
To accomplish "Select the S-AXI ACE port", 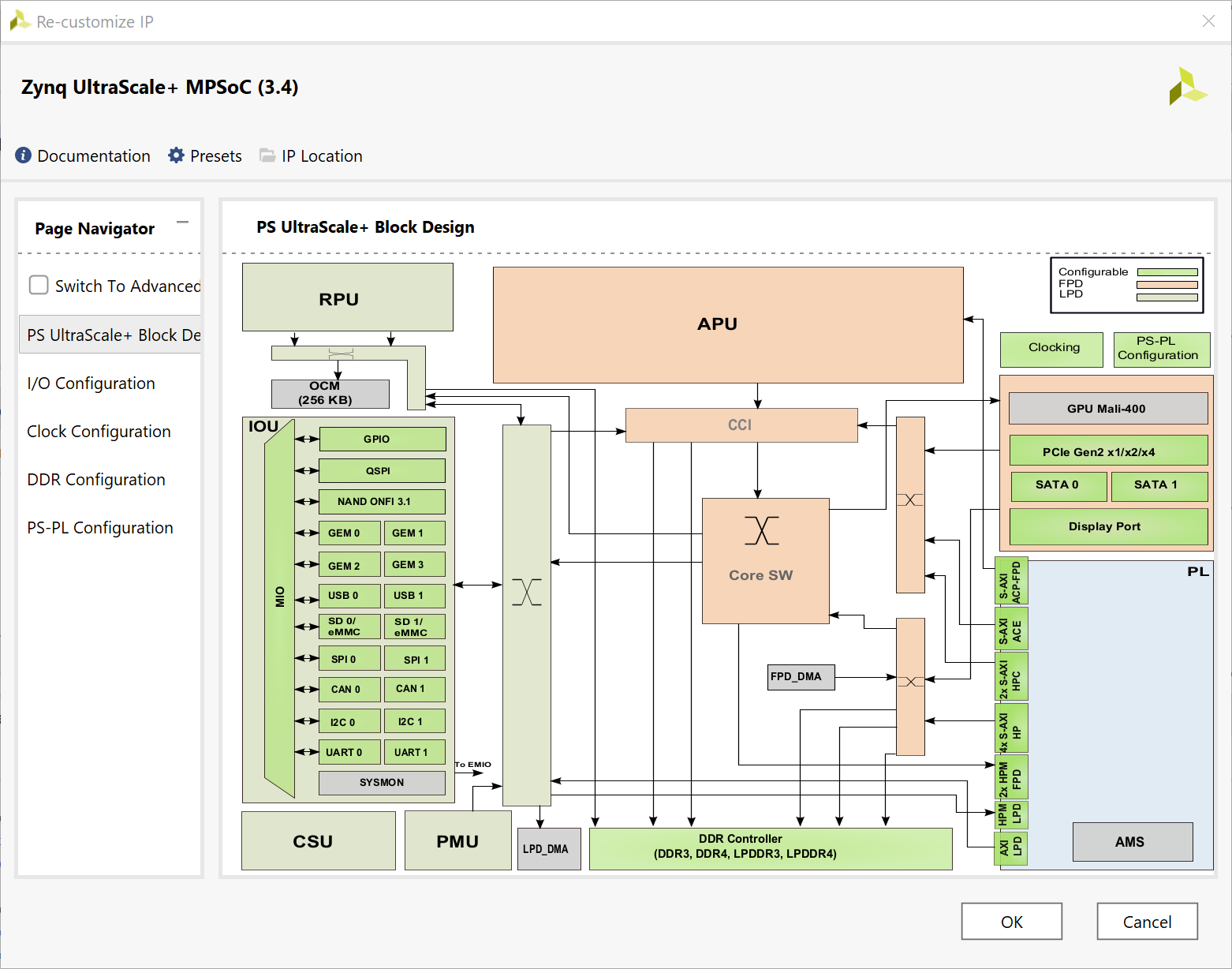I will [x=1011, y=629].
